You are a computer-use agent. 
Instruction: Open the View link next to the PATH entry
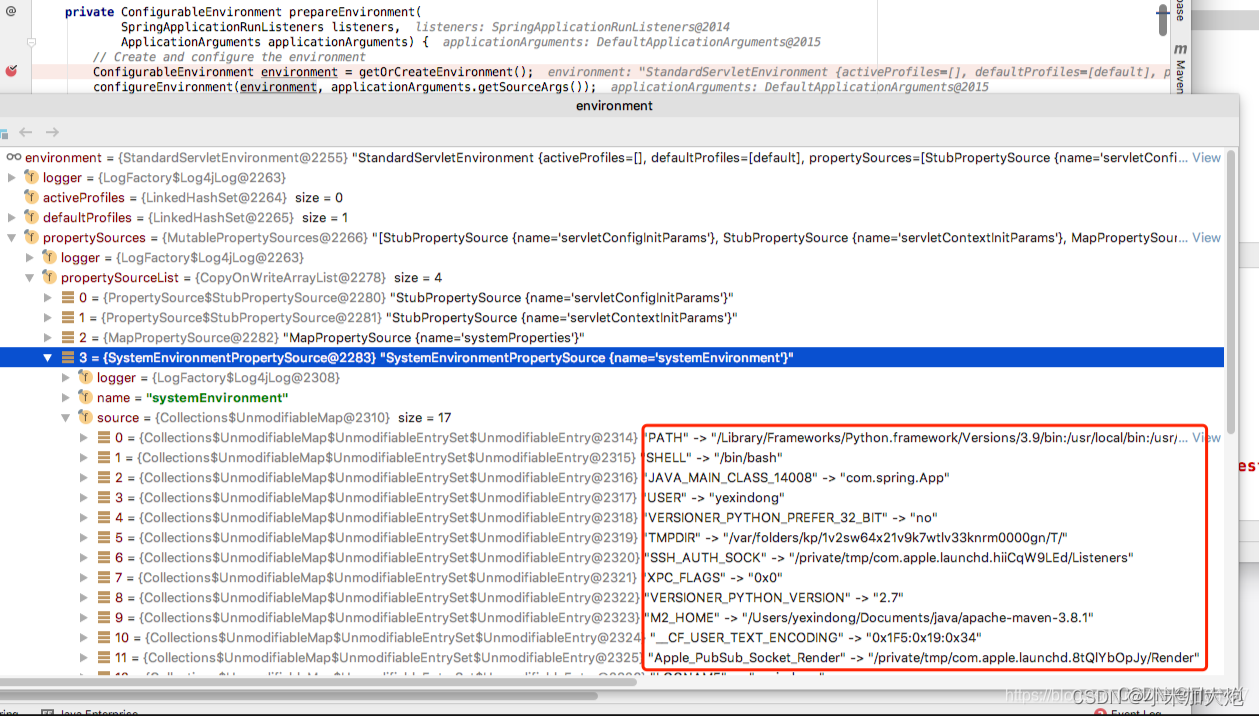tap(1206, 437)
